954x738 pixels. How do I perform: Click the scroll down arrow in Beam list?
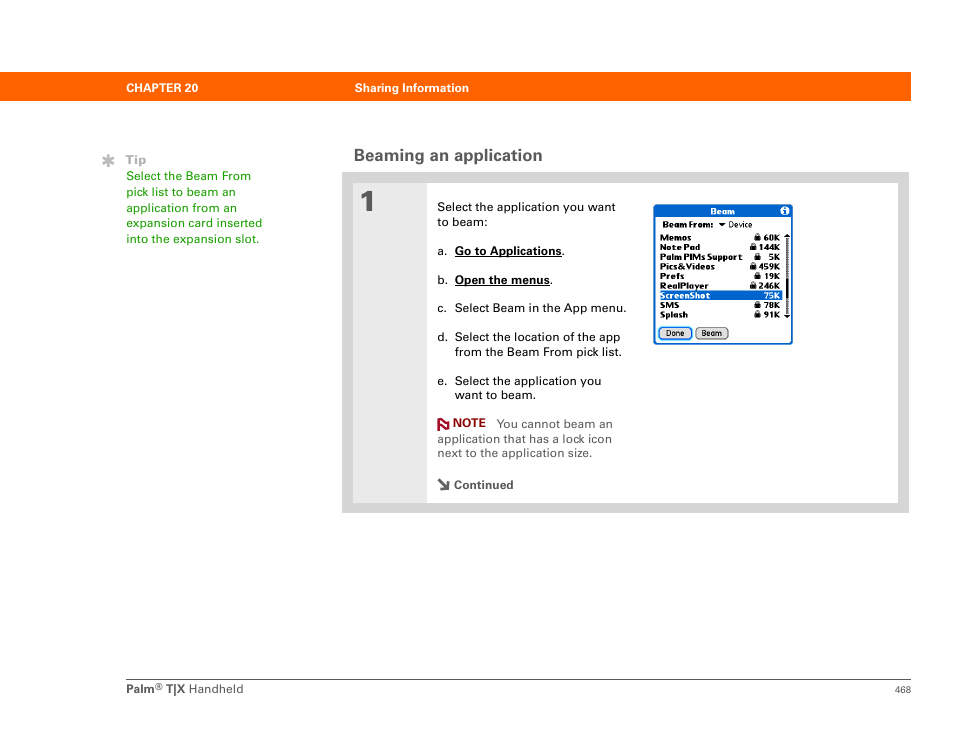tap(787, 316)
